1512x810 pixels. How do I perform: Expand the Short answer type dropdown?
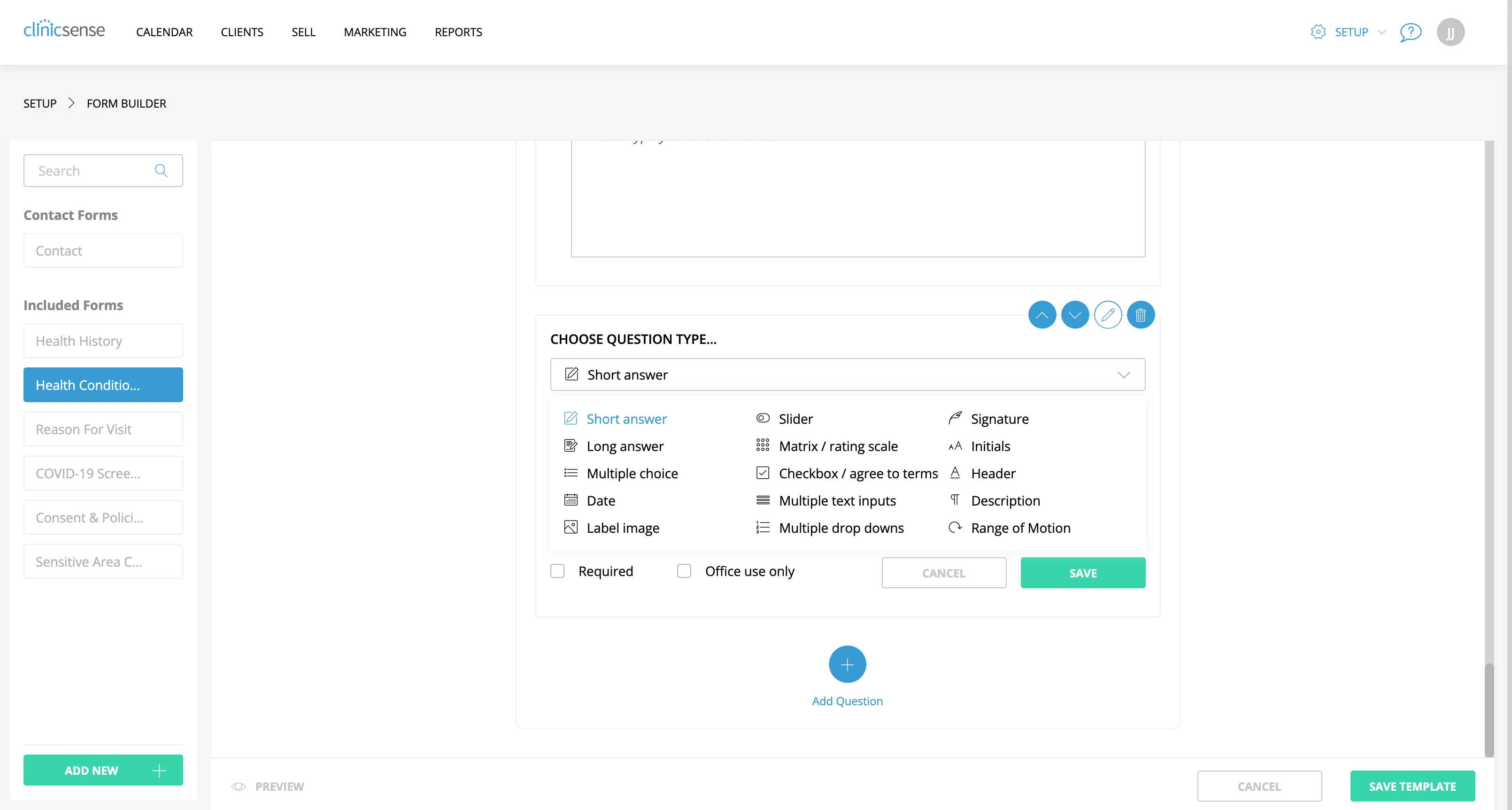click(847, 375)
